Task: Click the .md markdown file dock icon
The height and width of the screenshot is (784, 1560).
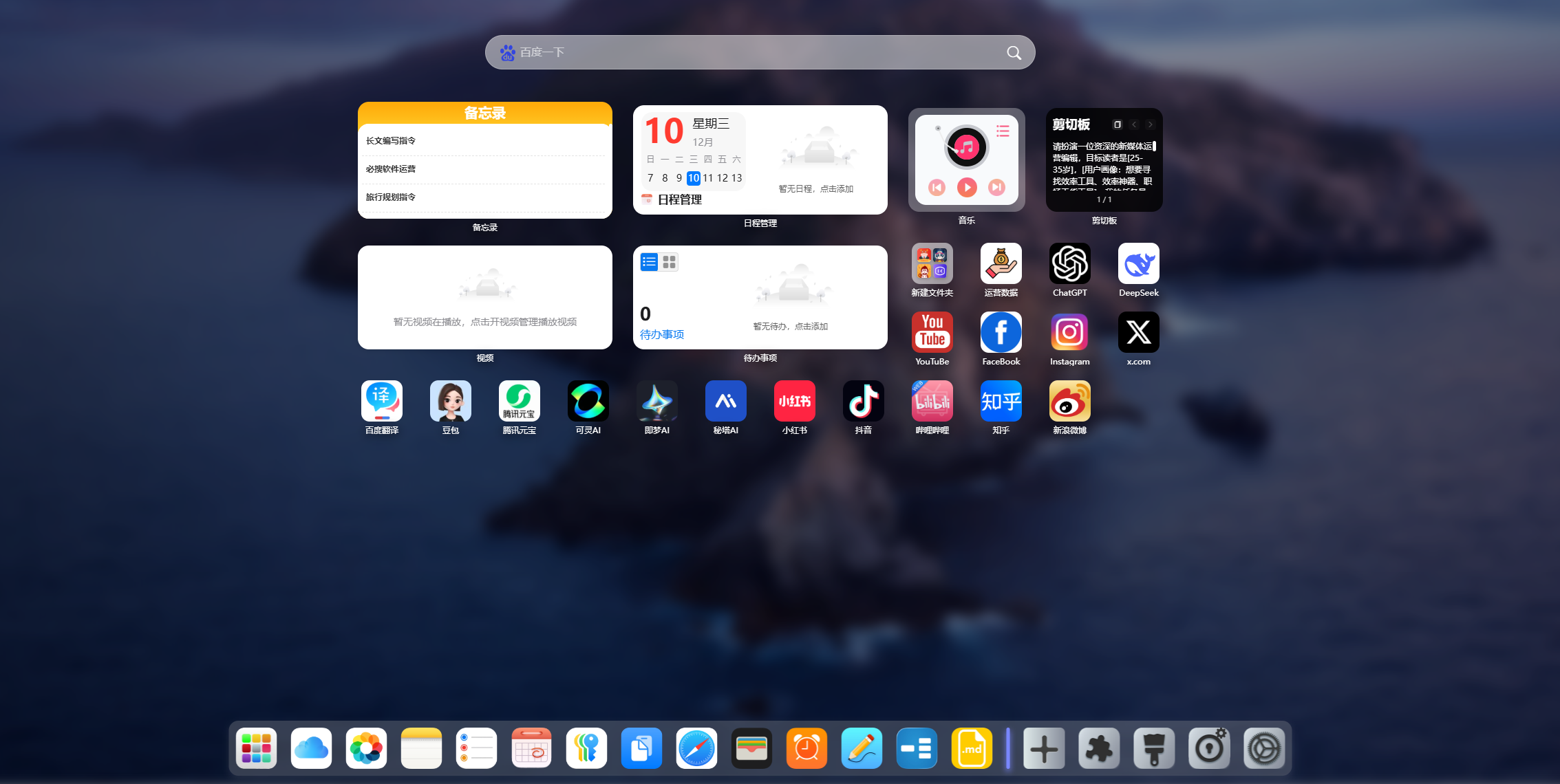Action: click(972, 748)
